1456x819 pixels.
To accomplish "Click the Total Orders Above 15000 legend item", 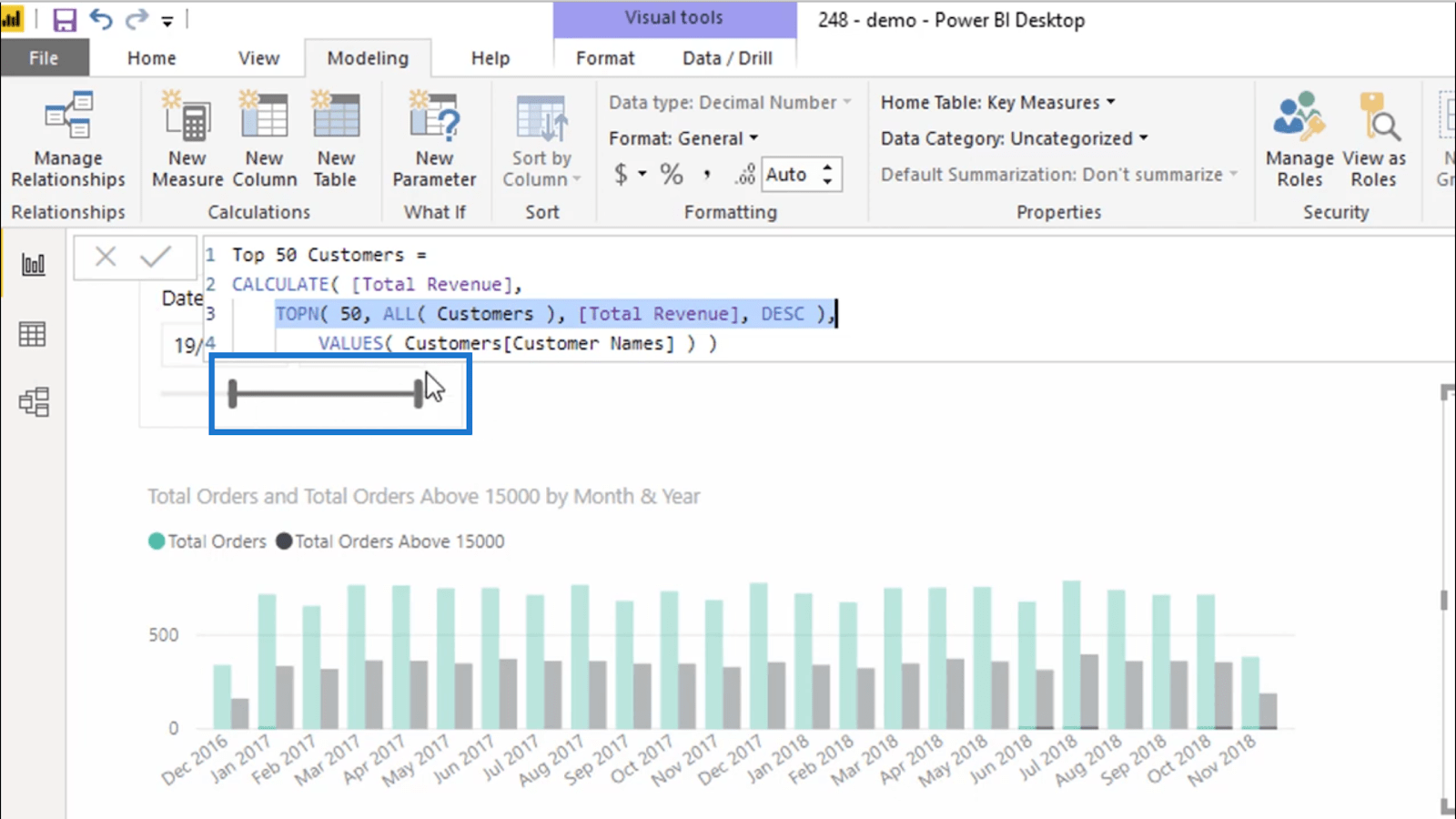I will (x=390, y=541).
